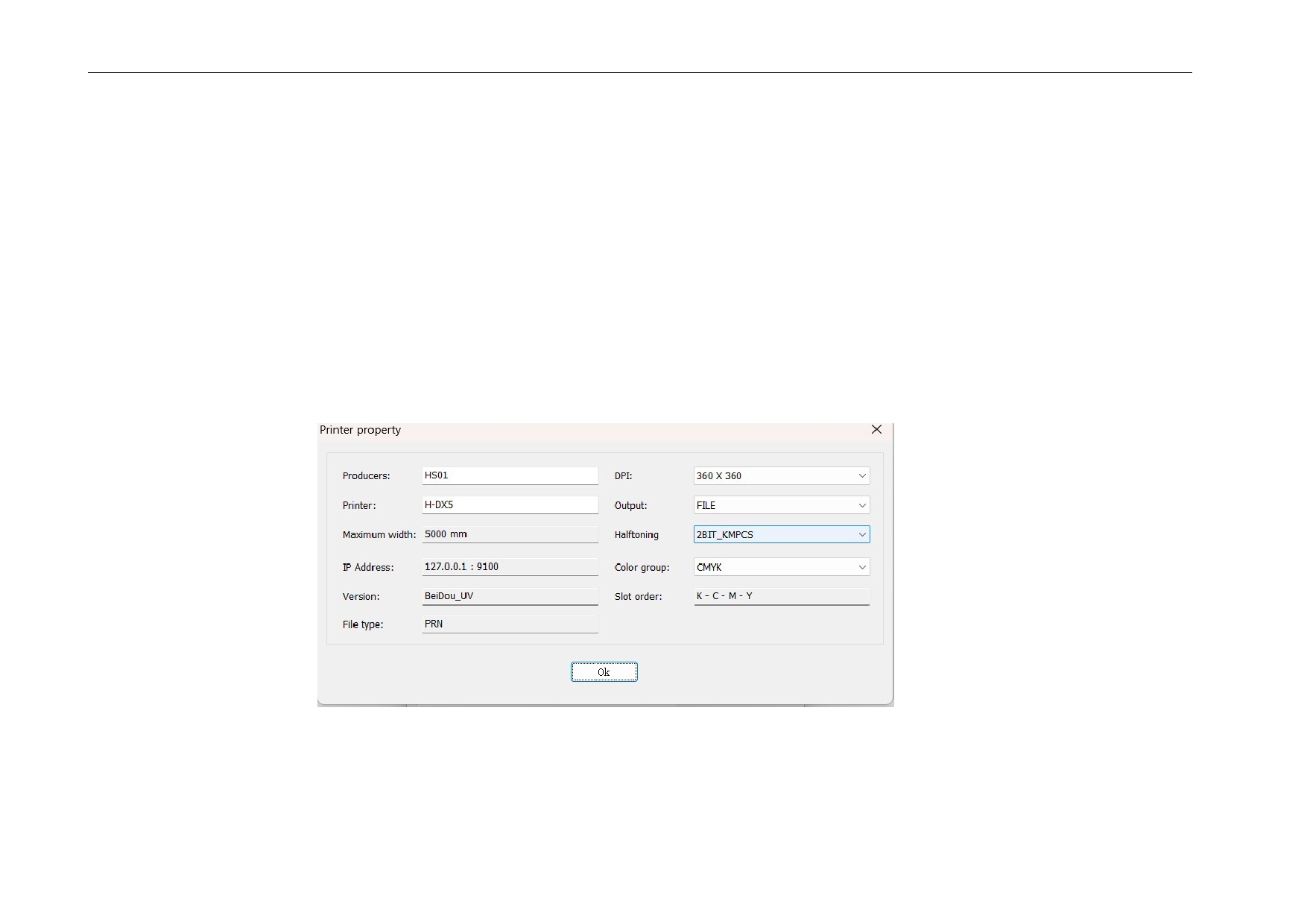Screen dimensions: 1307x924
Task: Click the Slot order label
Action: point(638,597)
